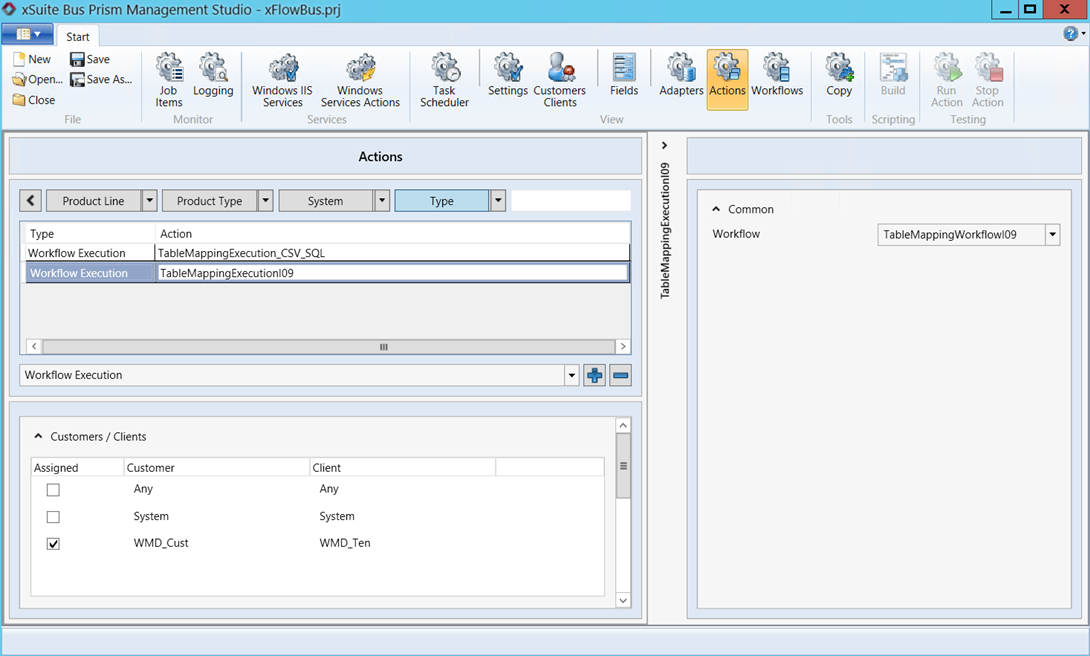Enable the System customer checkbox
The image size is (1090, 656).
pyautogui.click(x=54, y=517)
